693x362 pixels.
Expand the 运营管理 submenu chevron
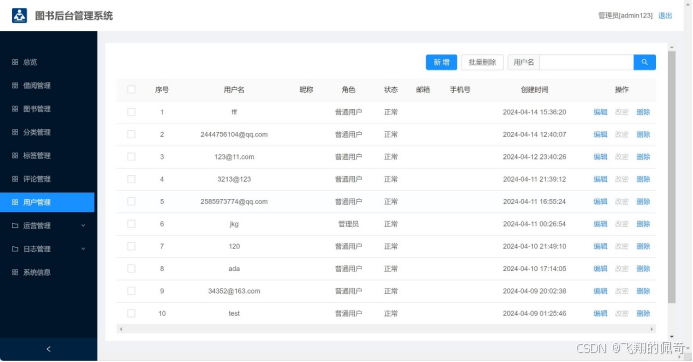[x=83, y=225]
